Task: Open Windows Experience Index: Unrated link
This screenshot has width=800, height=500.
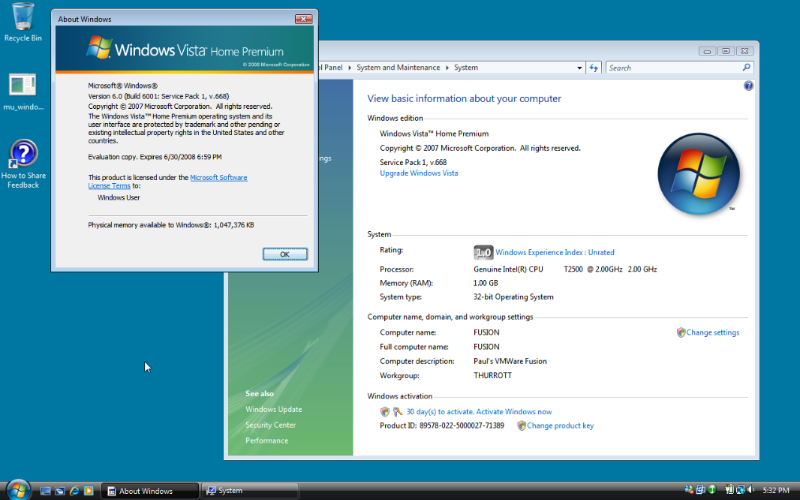Action: (x=555, y=252)
